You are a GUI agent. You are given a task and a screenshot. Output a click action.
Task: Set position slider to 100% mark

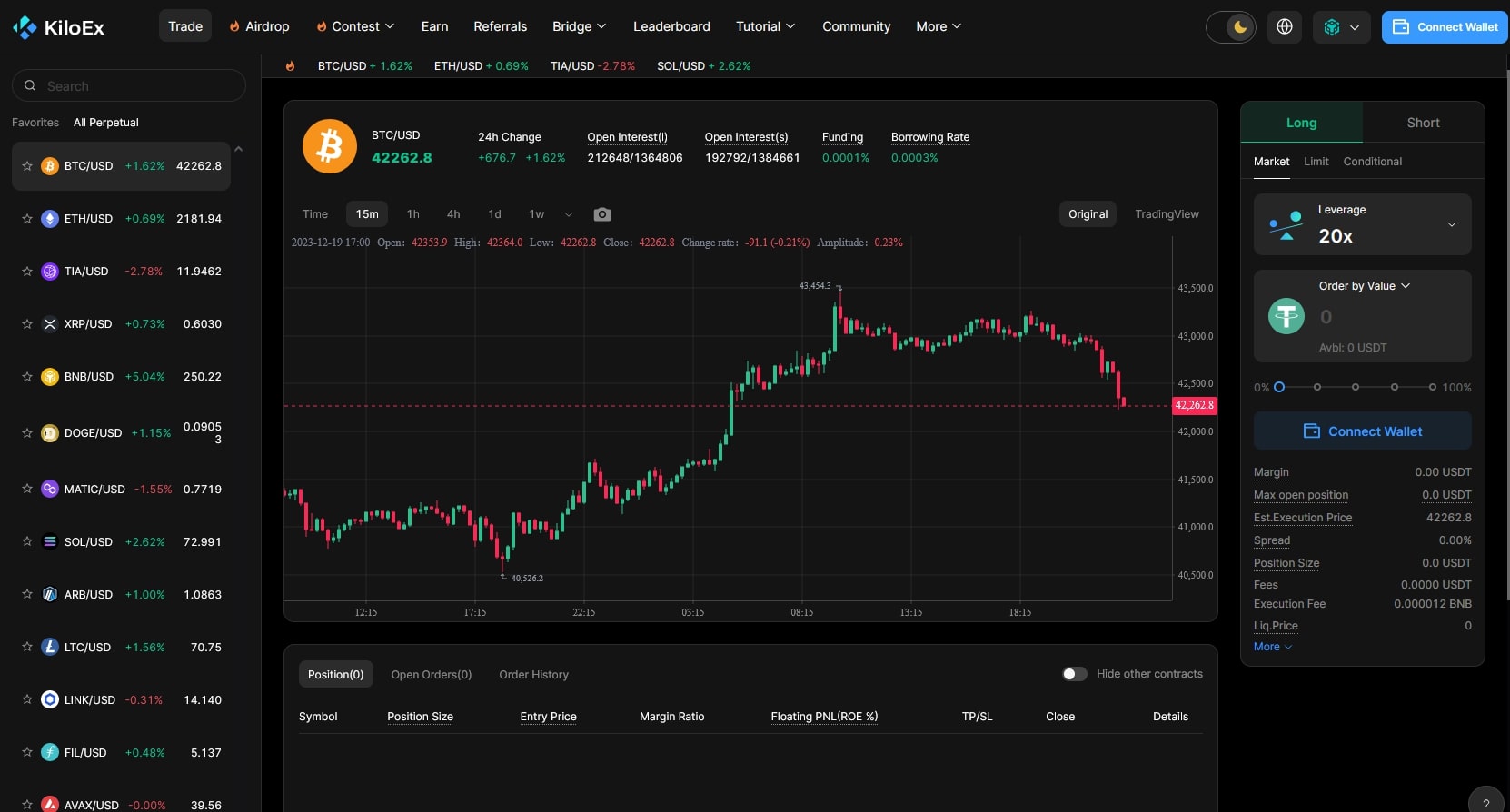(1433, 387)
